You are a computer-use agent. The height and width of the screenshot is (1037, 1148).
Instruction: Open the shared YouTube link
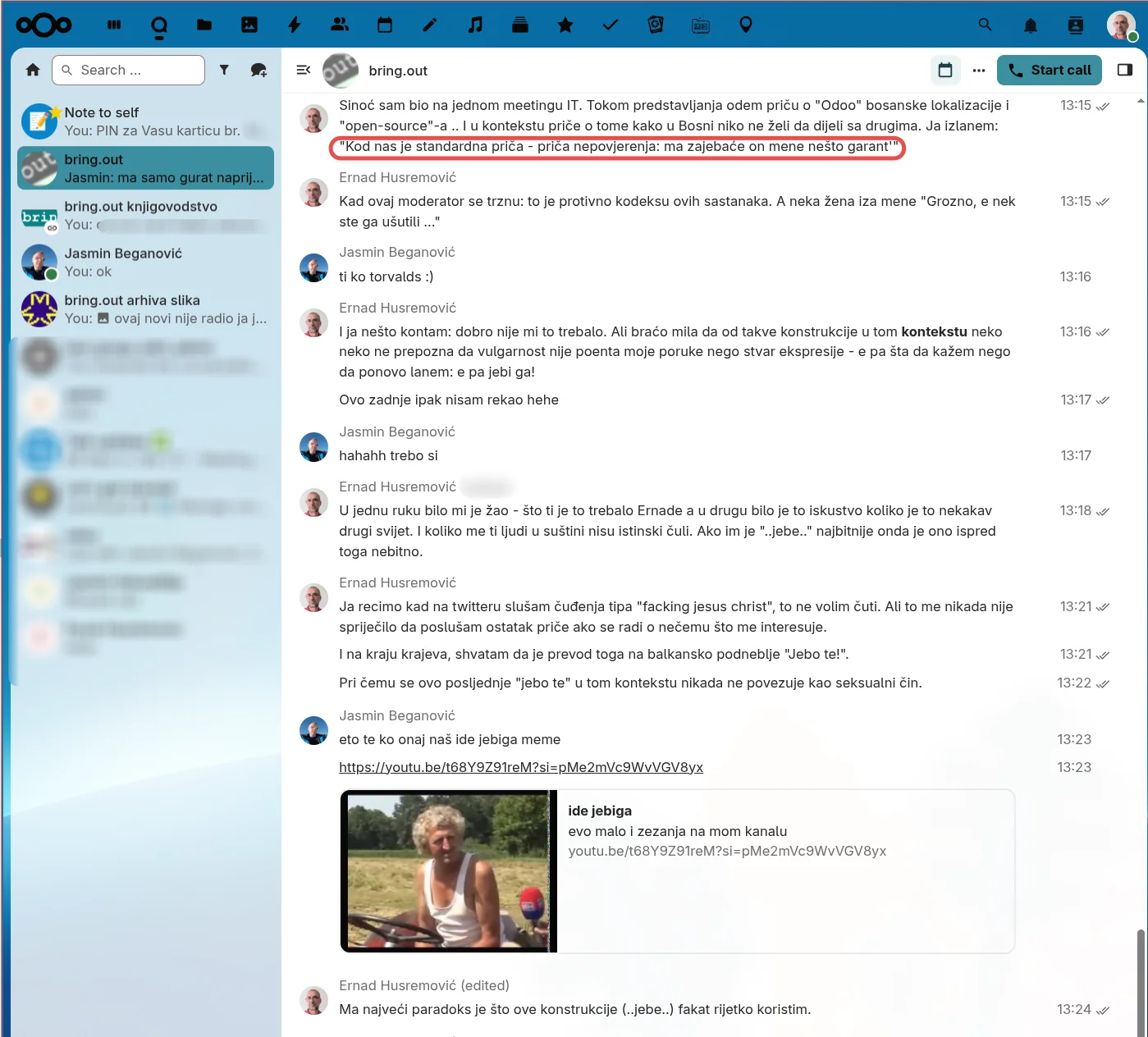tap(520, 767)
